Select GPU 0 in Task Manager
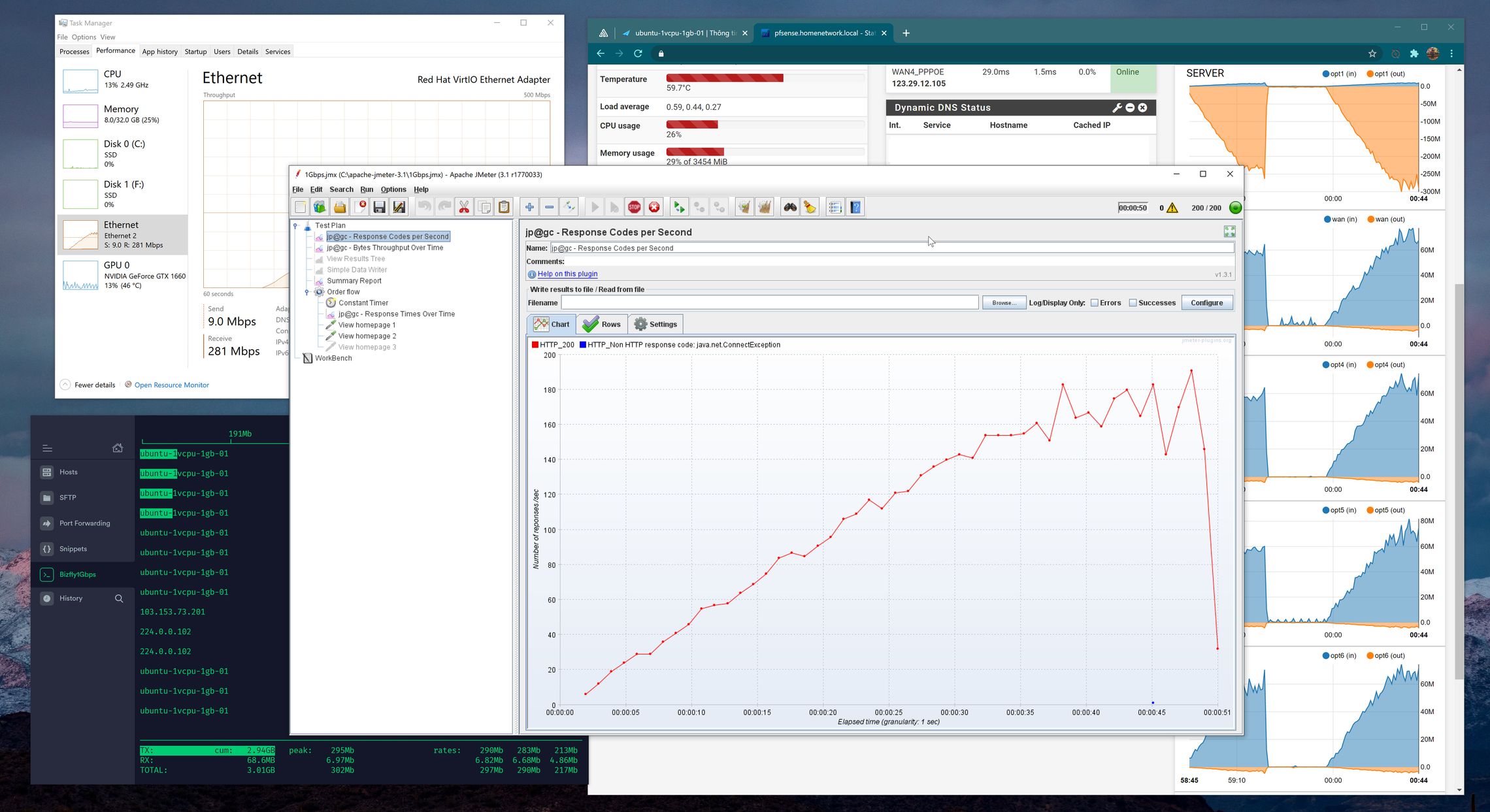Viewport: 1490px width, 812px height. tap(123, 274)
